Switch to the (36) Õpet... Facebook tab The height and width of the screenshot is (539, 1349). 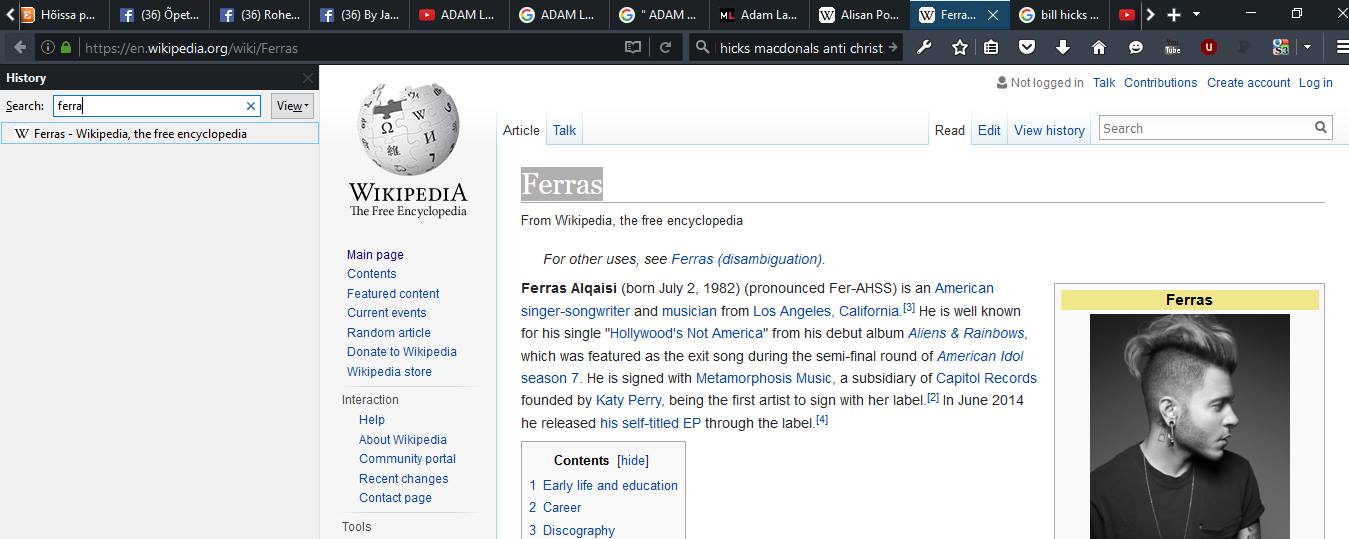pyautogui.click(x=160, y=15)
